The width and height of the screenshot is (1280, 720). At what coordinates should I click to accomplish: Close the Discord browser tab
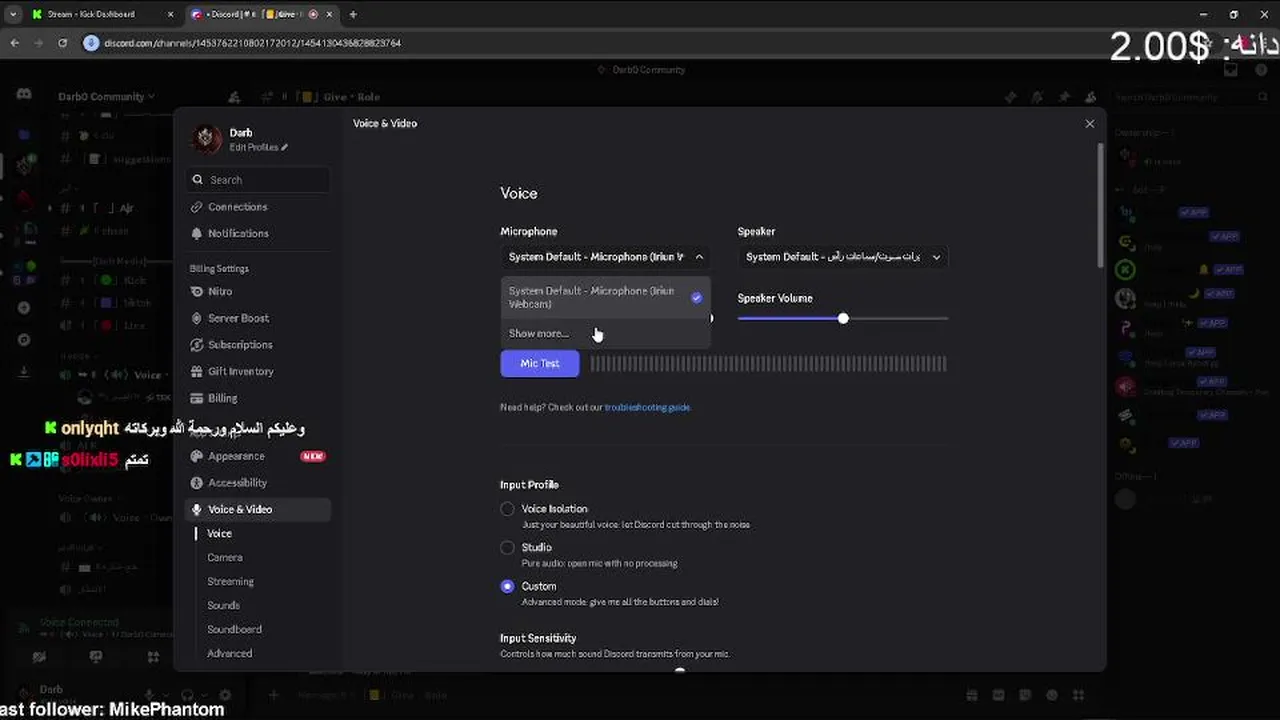331,14
